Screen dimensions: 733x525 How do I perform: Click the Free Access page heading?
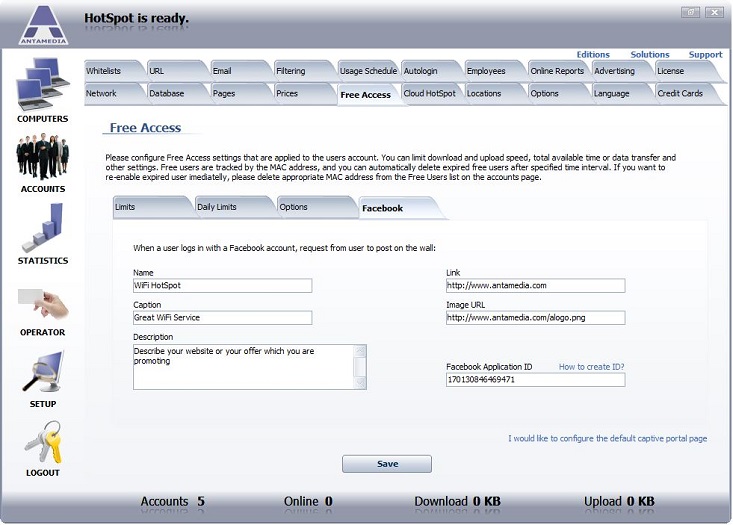click(145, 128)
